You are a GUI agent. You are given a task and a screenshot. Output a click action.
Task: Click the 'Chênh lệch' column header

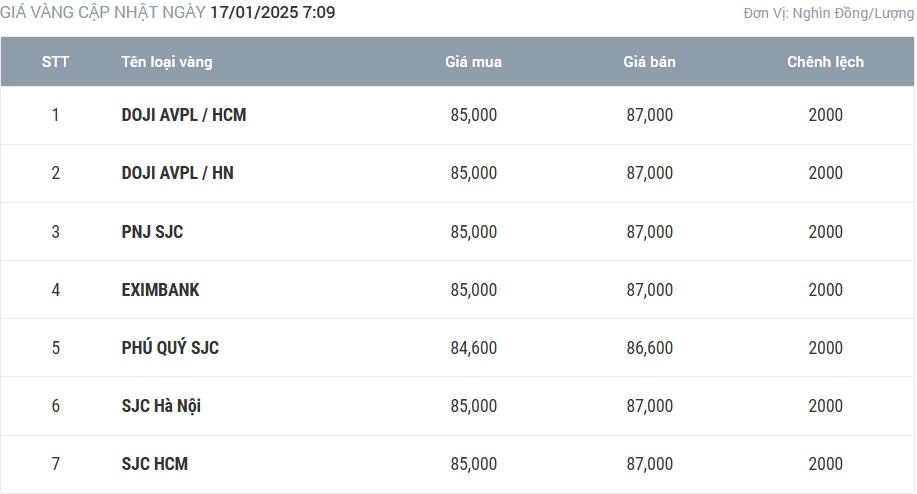click(825, 62)
